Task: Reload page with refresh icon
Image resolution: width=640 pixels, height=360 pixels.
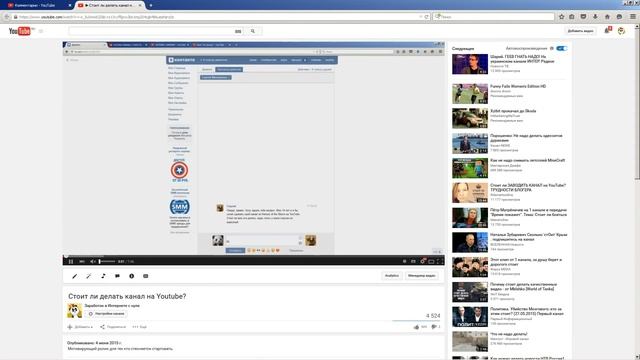Action: pyautogui.click(x=427, y=17)
